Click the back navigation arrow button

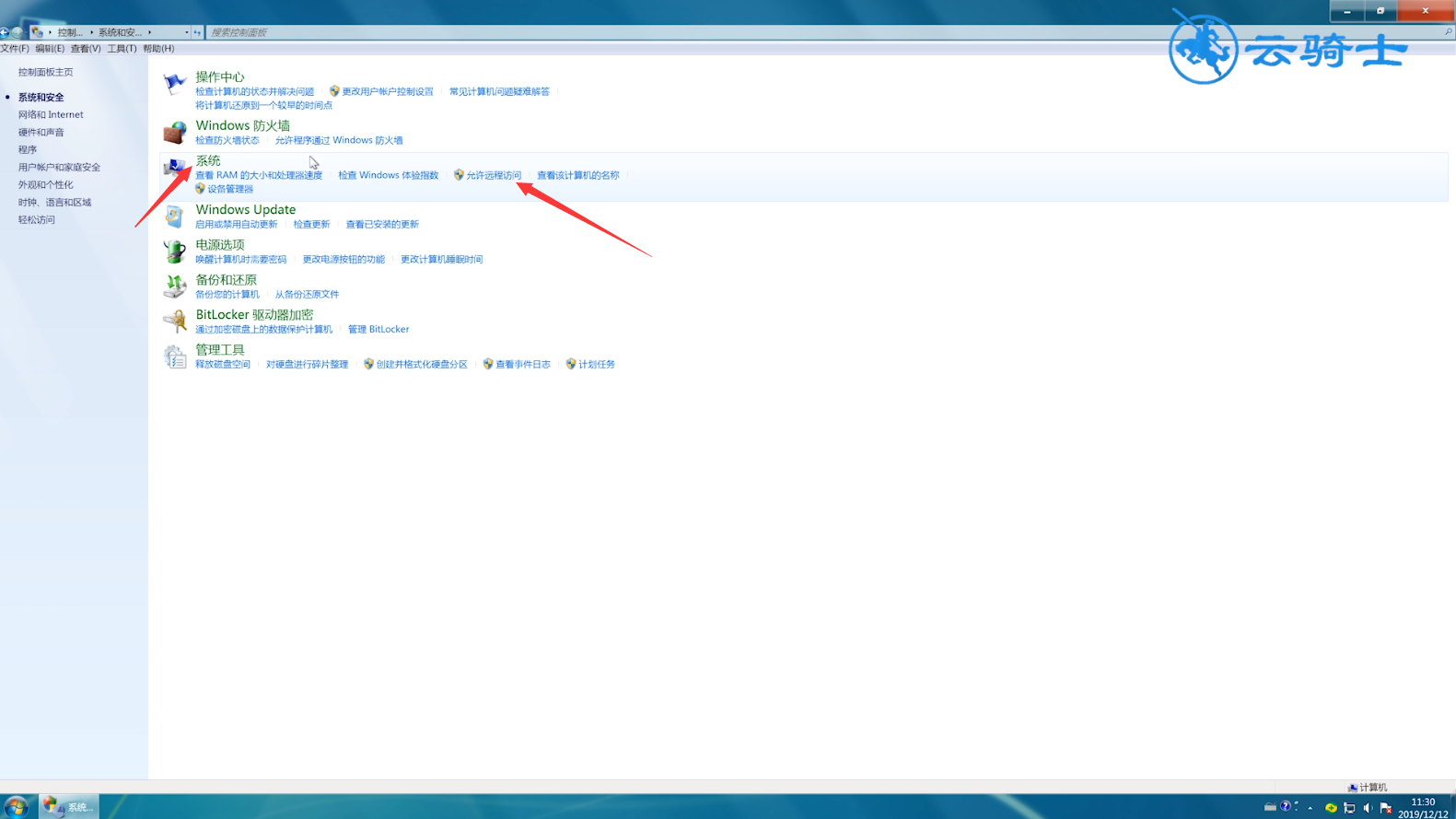[5, 32]
